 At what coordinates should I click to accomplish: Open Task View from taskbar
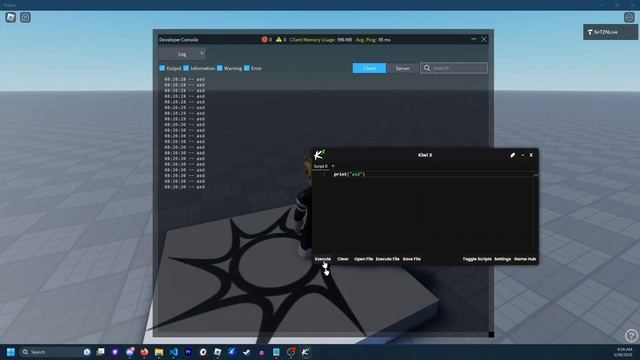100,352
